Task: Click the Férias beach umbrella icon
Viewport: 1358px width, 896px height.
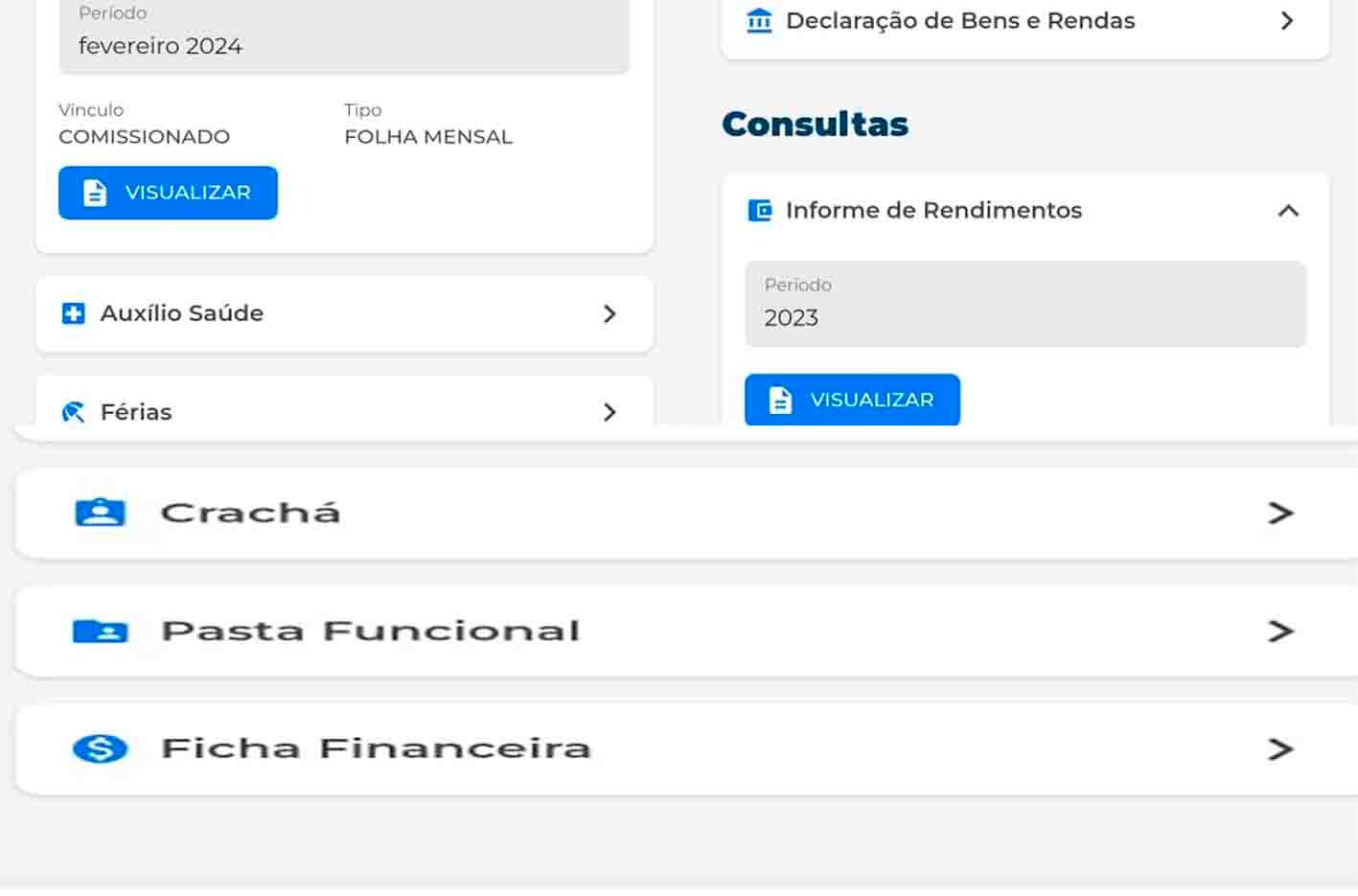Action: pyautogui.click(x=73, y=412)
